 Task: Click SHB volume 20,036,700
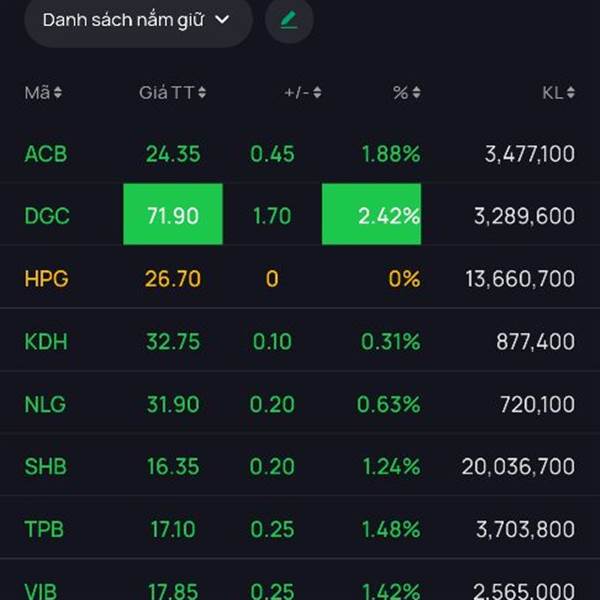[x=518, y=466]
